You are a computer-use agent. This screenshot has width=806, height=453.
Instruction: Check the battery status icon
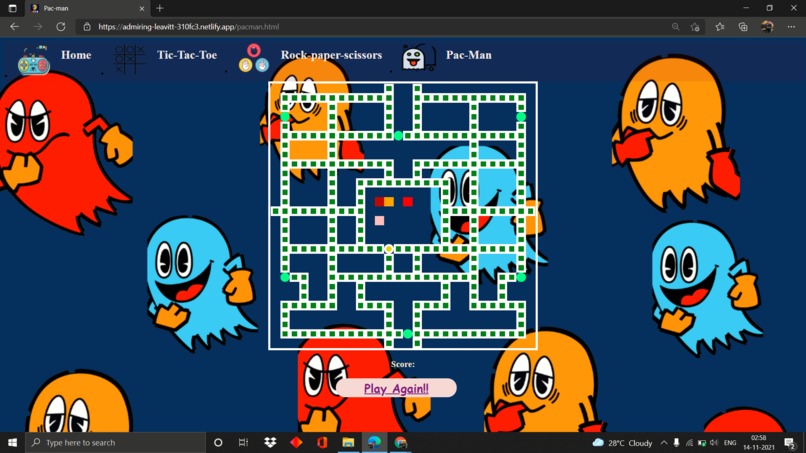tap(702, 443)
